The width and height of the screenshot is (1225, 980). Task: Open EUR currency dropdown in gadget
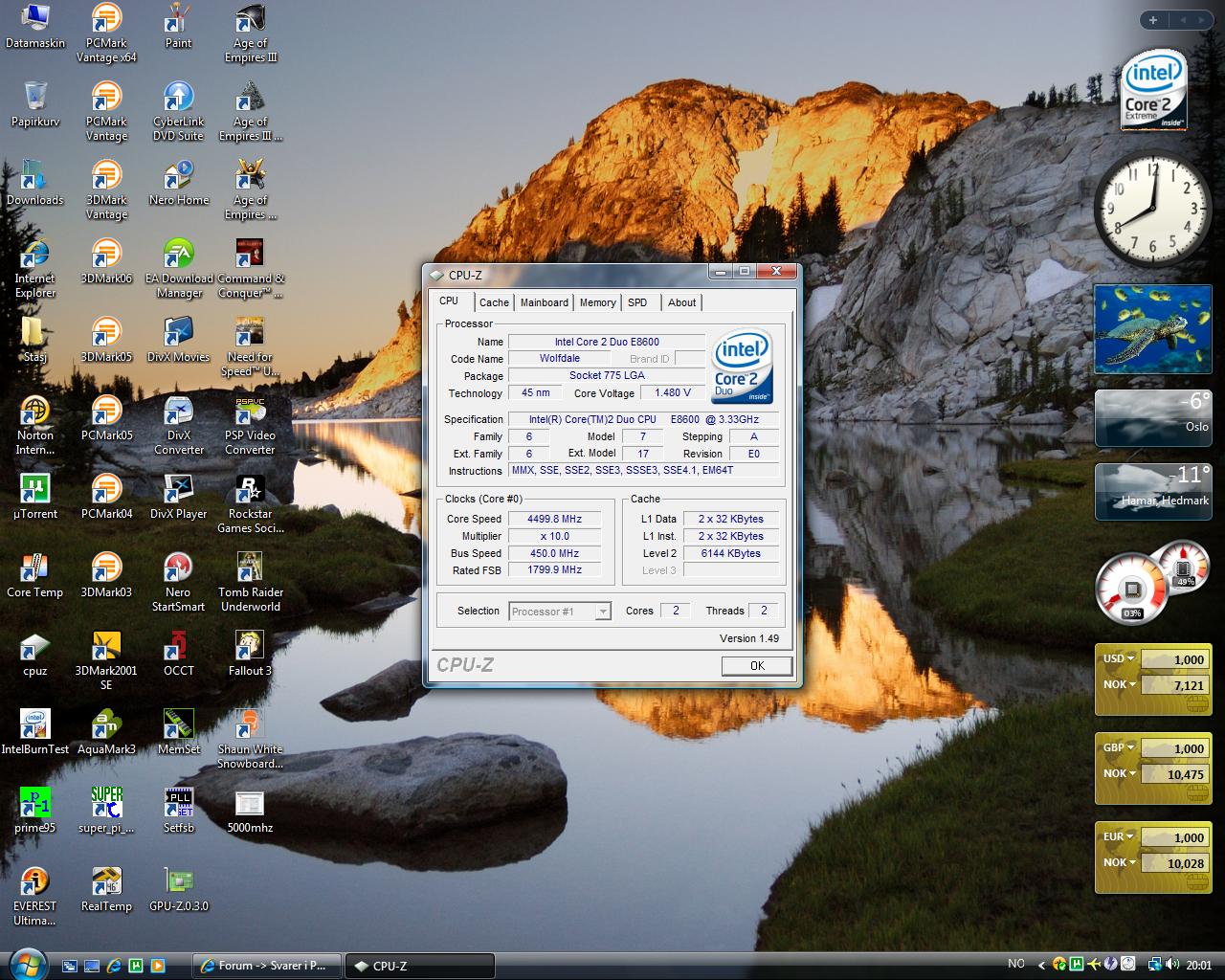click(x=1118, y=836)
